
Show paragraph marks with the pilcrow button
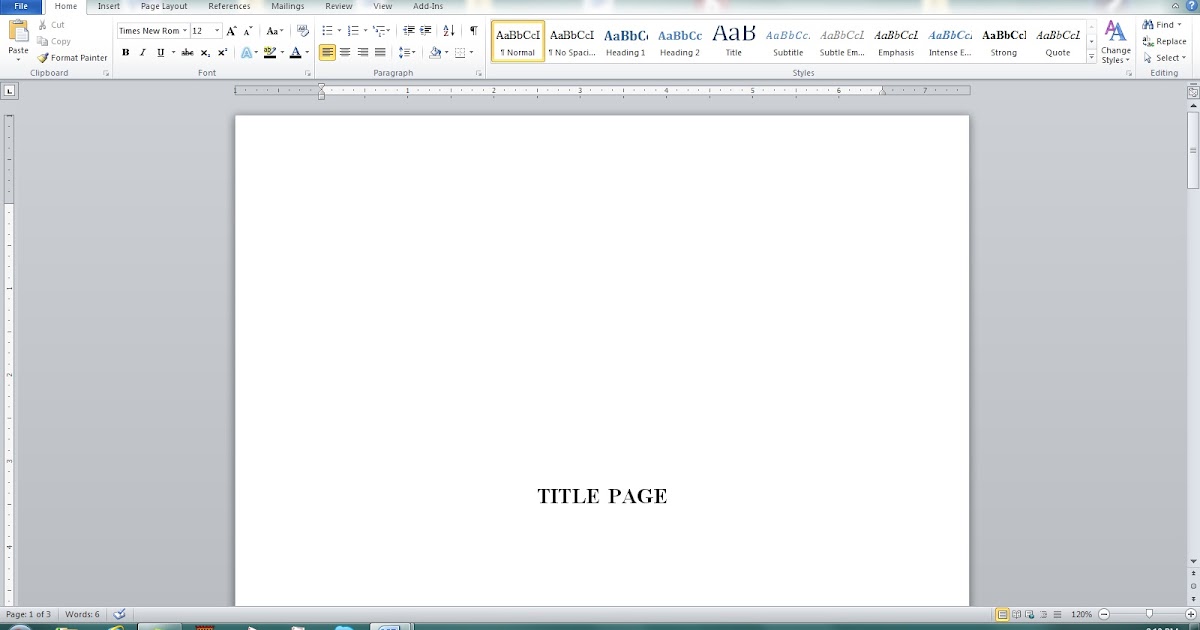click(472, 30)
